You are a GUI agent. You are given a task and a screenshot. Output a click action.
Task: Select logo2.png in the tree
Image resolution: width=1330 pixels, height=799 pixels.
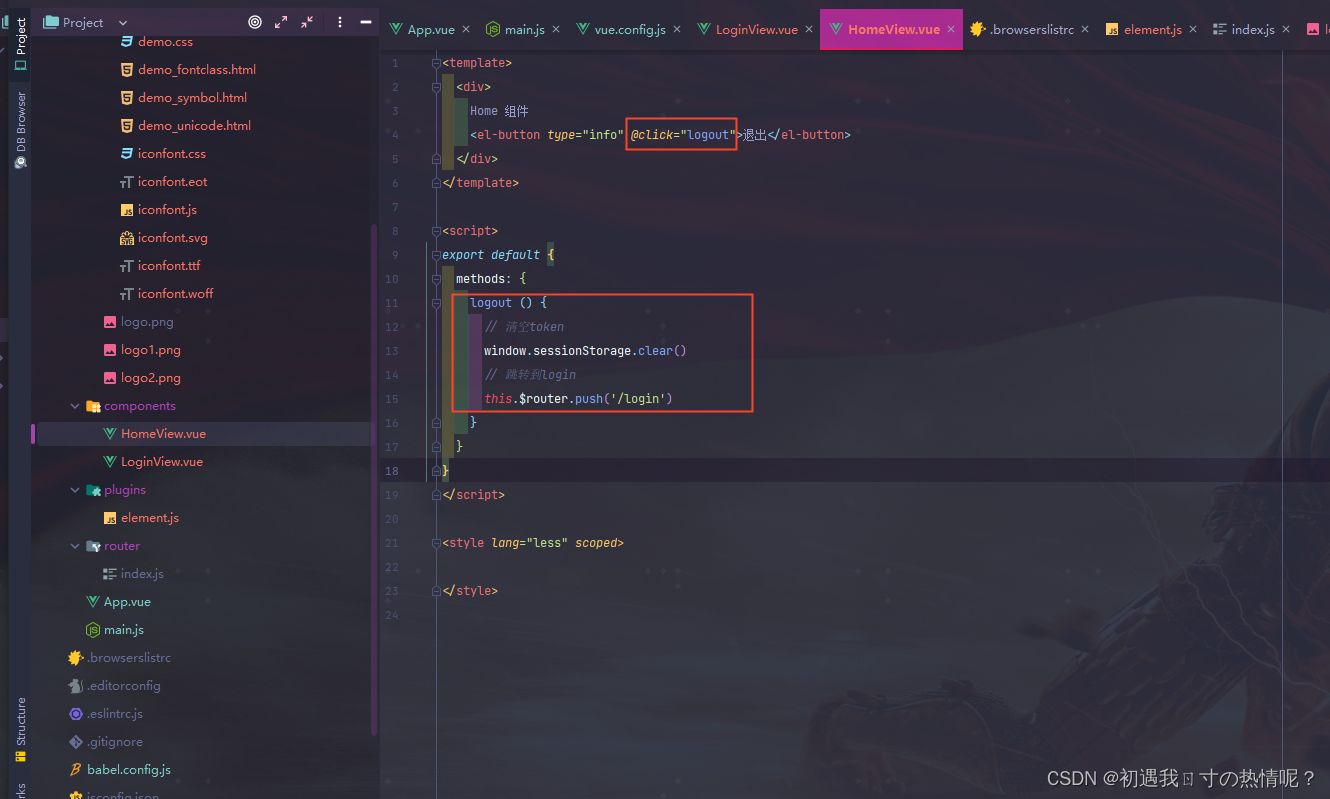tap(151, 378)
